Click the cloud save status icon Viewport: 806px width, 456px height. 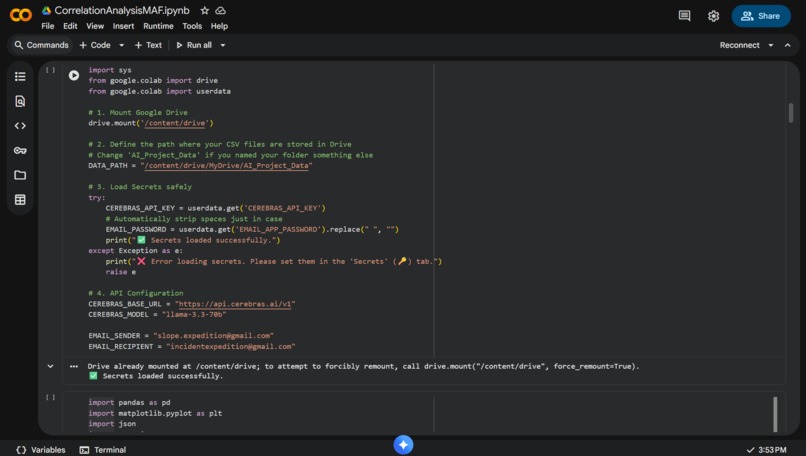click(221, 10)
